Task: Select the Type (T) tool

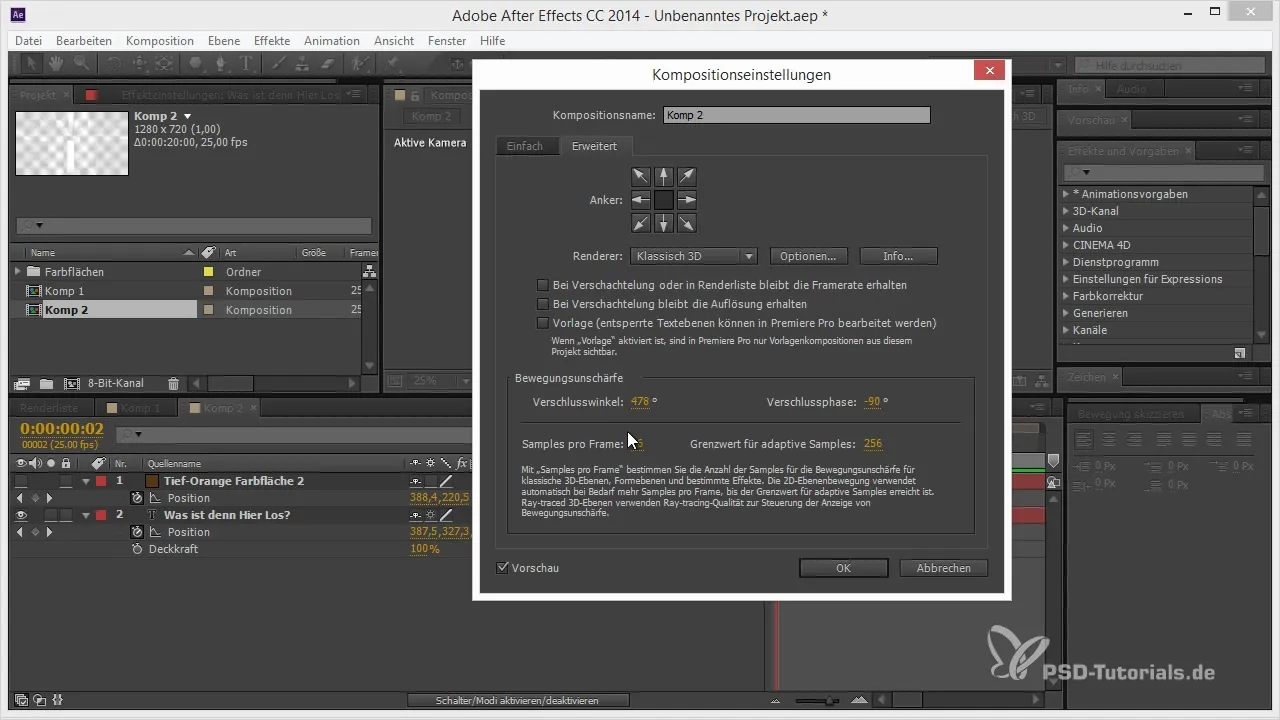Action: pos(247,64)
